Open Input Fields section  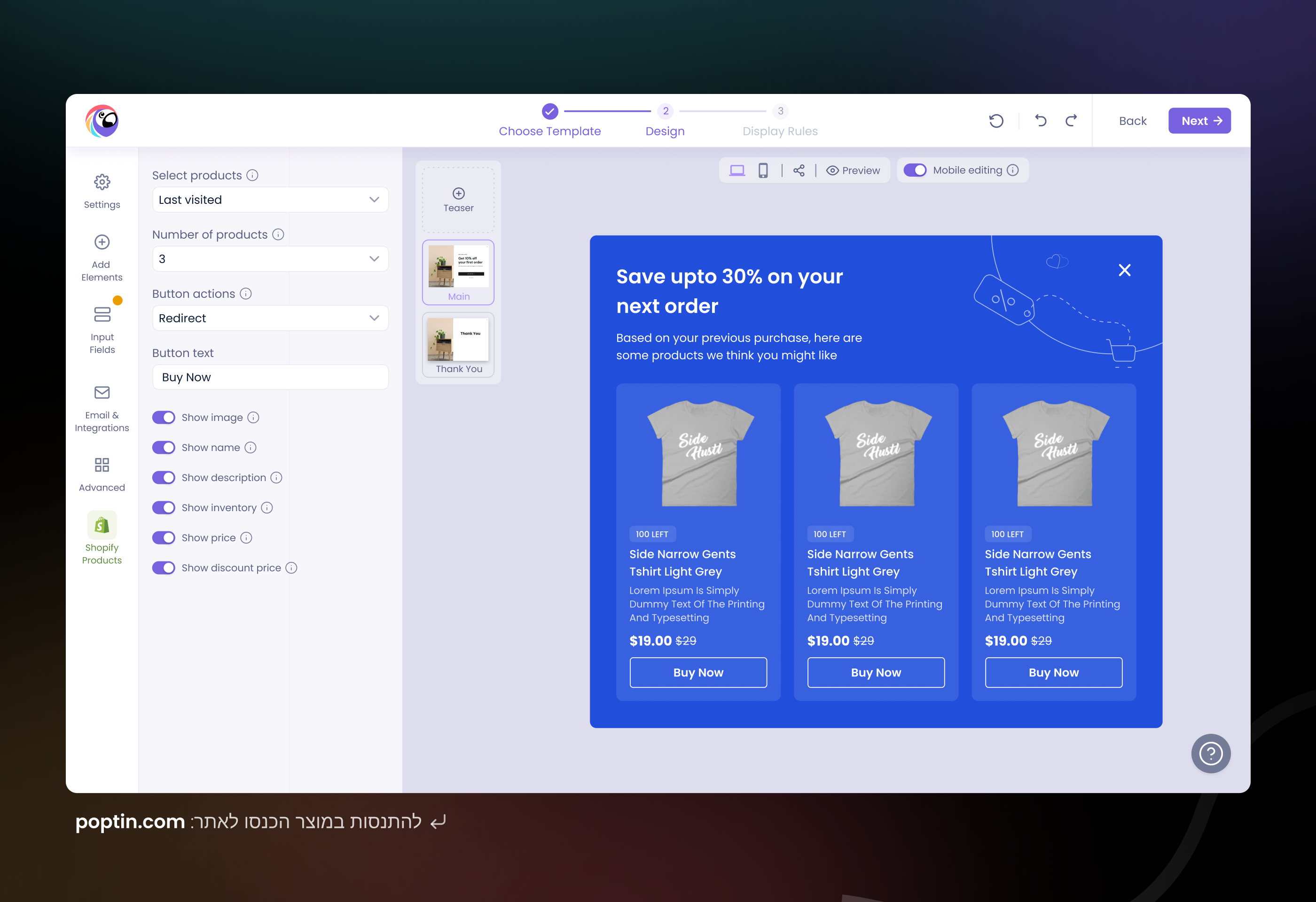pos(102,330)
